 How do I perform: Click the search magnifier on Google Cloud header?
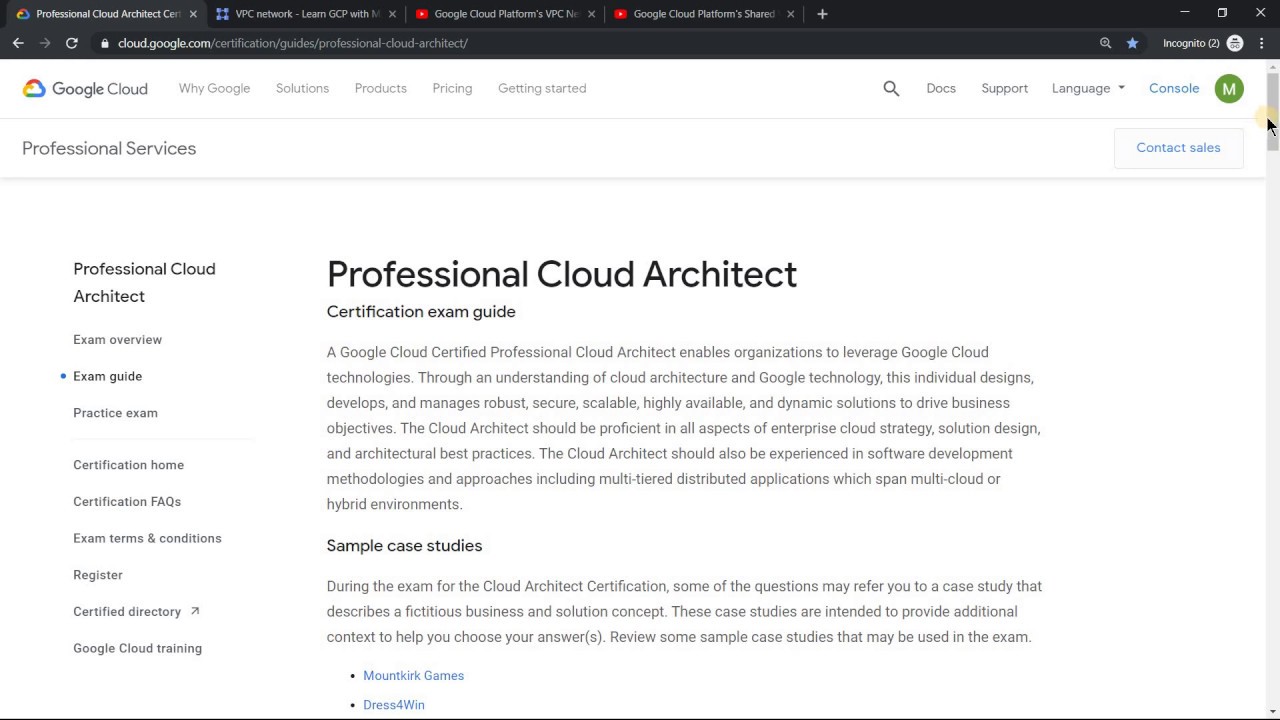click(x=891, y=88)
